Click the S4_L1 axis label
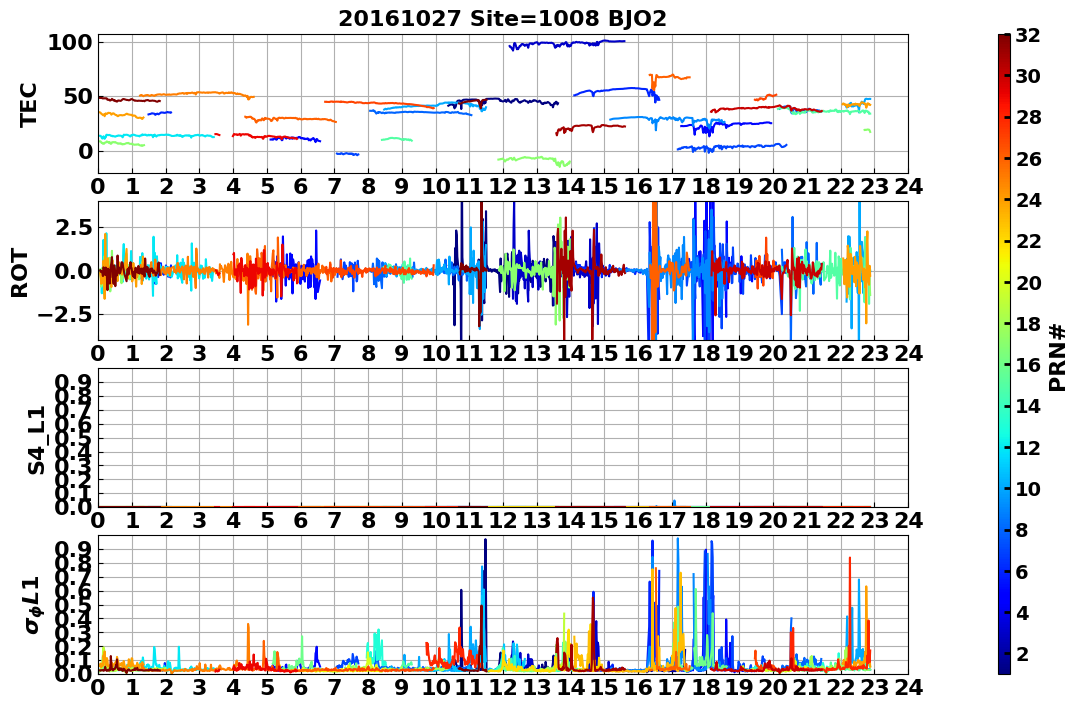 pos(36,440)
